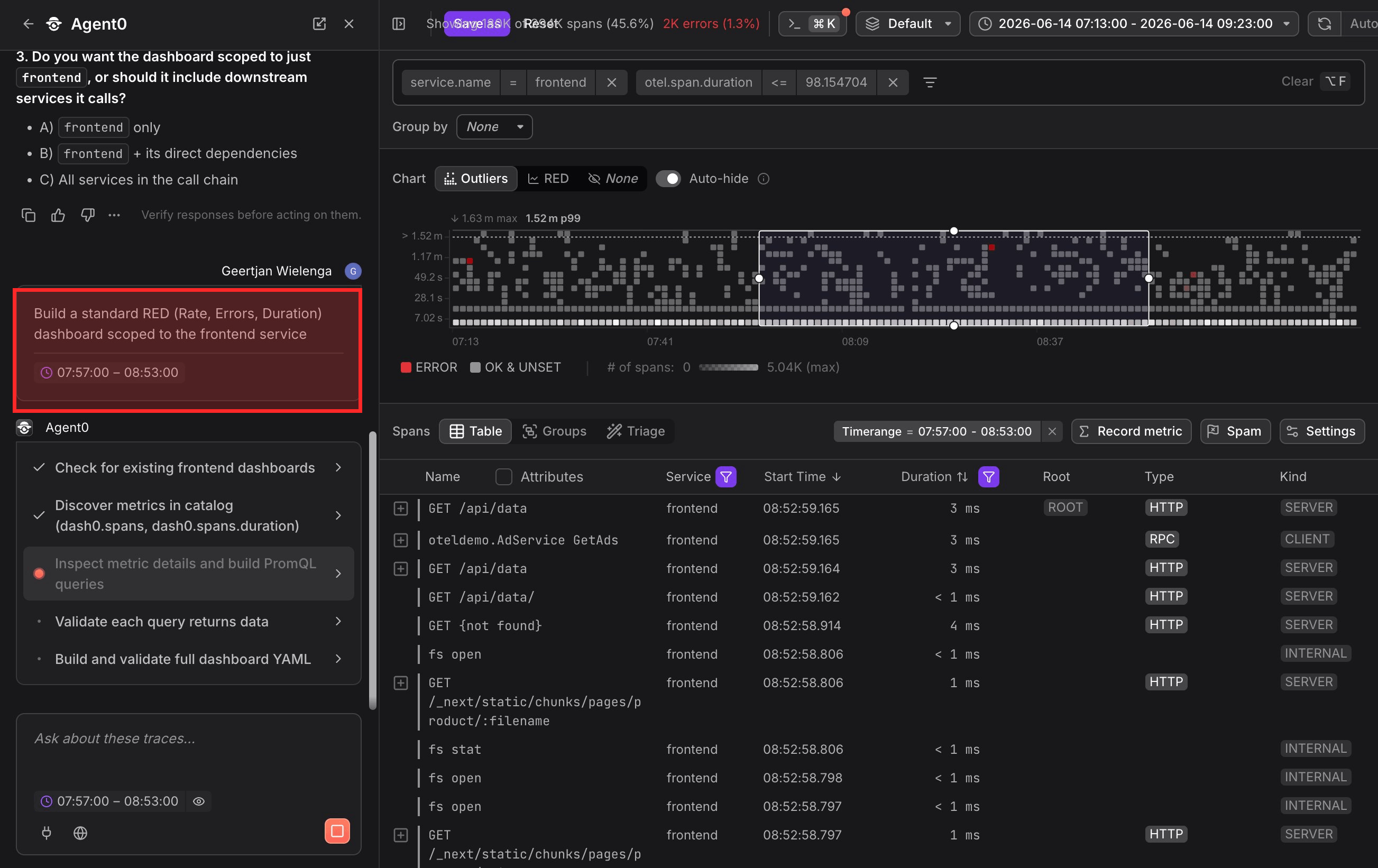Click the refresh icon
1378x868 pixels.
[1324, 23]
